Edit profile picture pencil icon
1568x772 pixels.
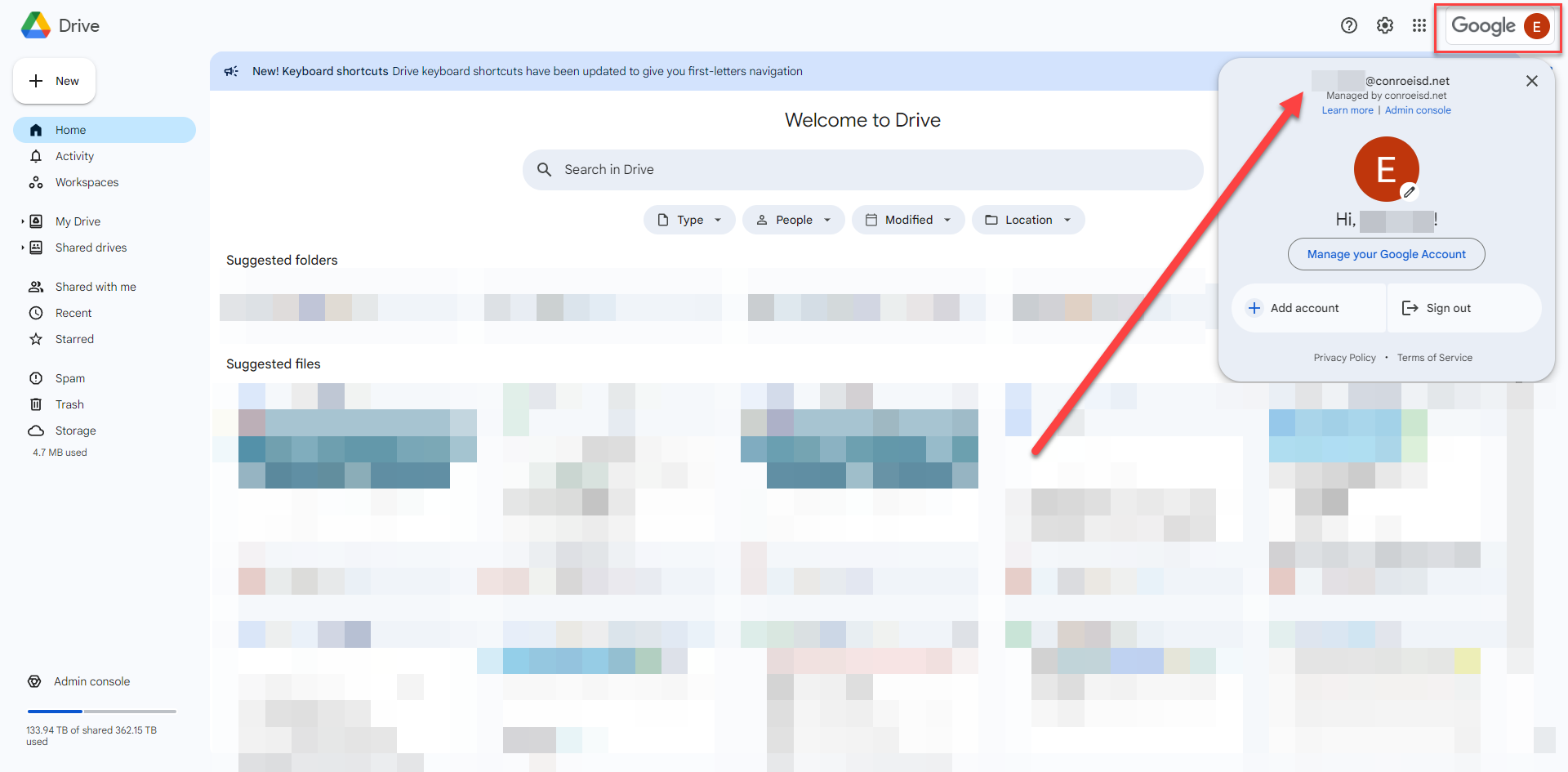point(1409,192)
